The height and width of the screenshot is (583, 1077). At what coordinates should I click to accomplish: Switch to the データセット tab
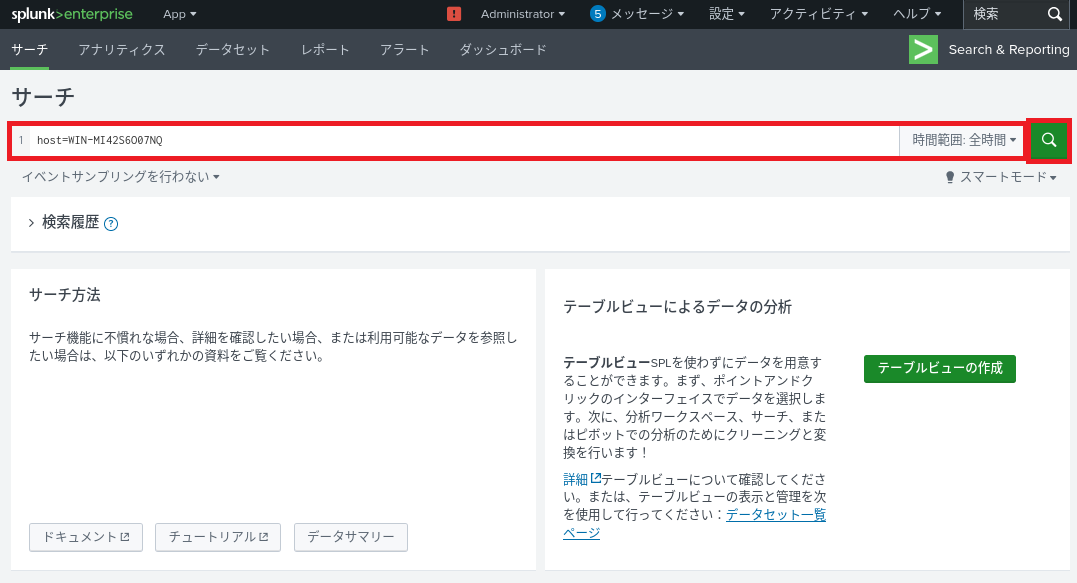point(233,50)
